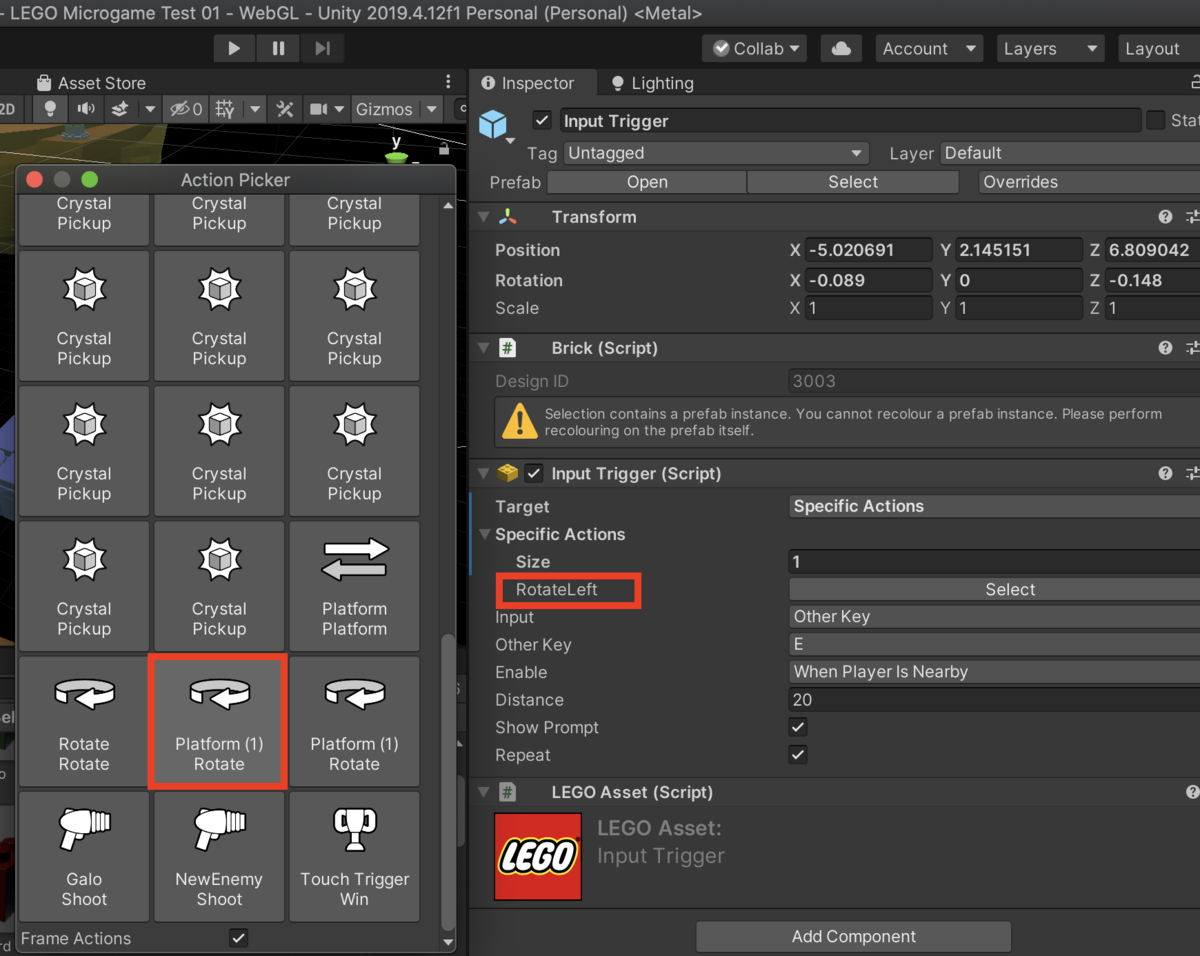Collapse the Brick (Script) foldout
This screenshot has width=1200, height=956.
pyautogui.click(x=484, y=348)
